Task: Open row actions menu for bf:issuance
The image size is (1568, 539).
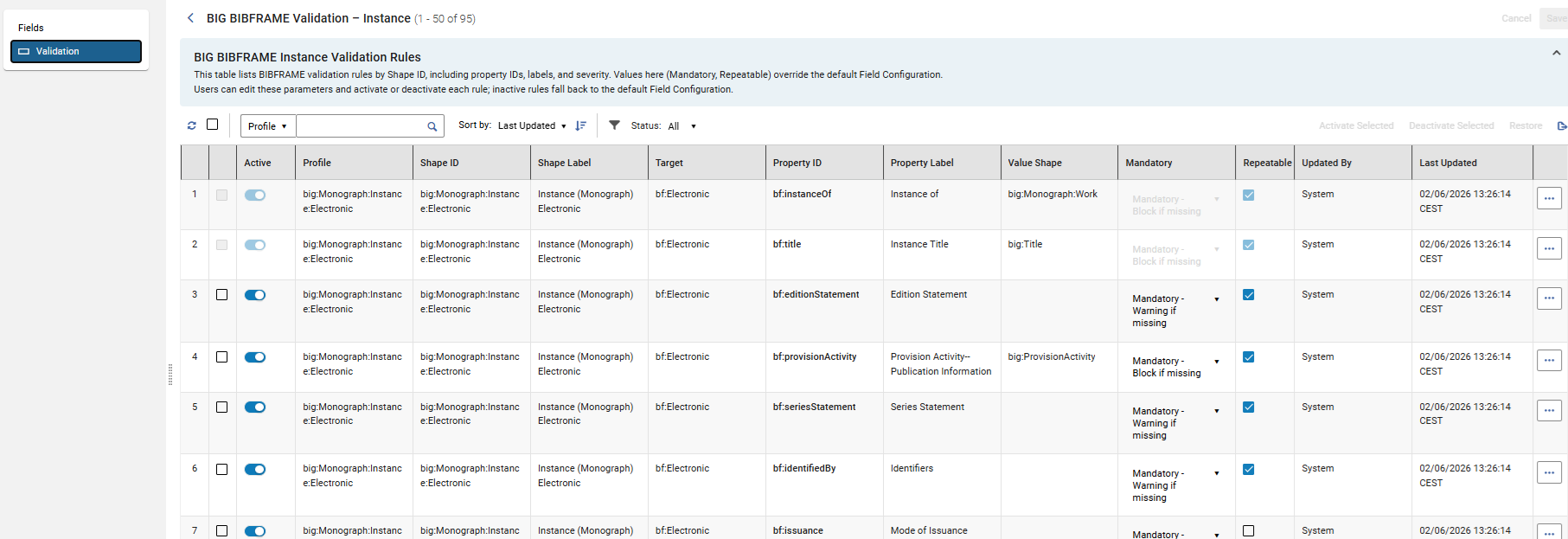Action: point(1549,532)
